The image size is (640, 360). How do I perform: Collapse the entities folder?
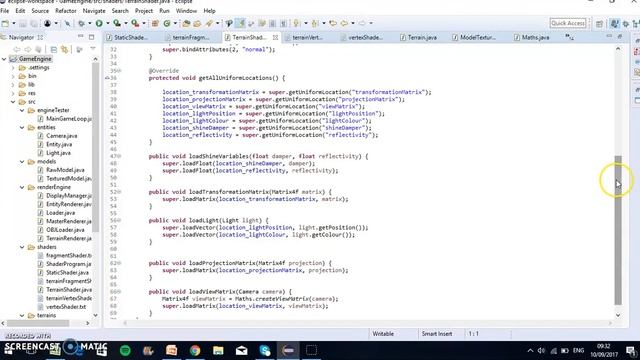coord(22,128)
